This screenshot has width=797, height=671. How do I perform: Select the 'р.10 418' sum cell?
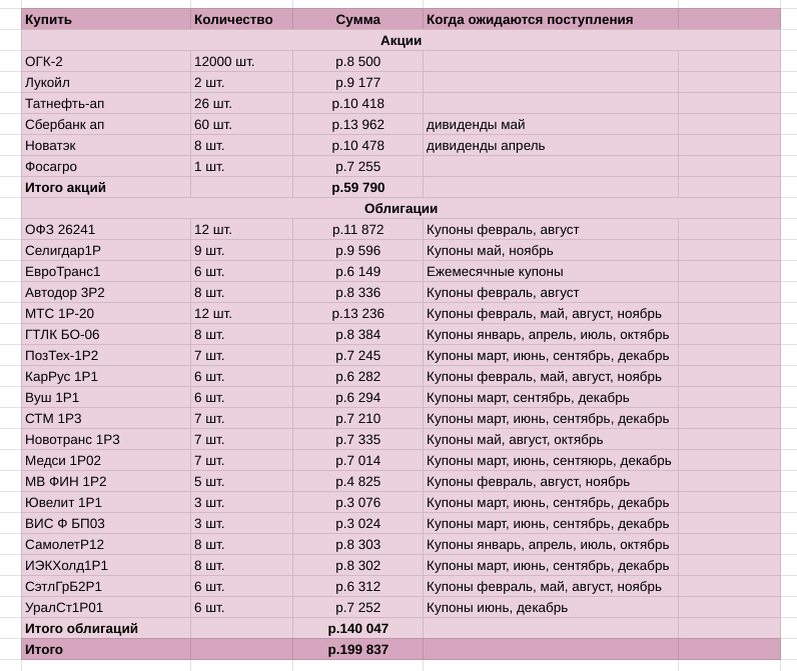coord(358,104)
